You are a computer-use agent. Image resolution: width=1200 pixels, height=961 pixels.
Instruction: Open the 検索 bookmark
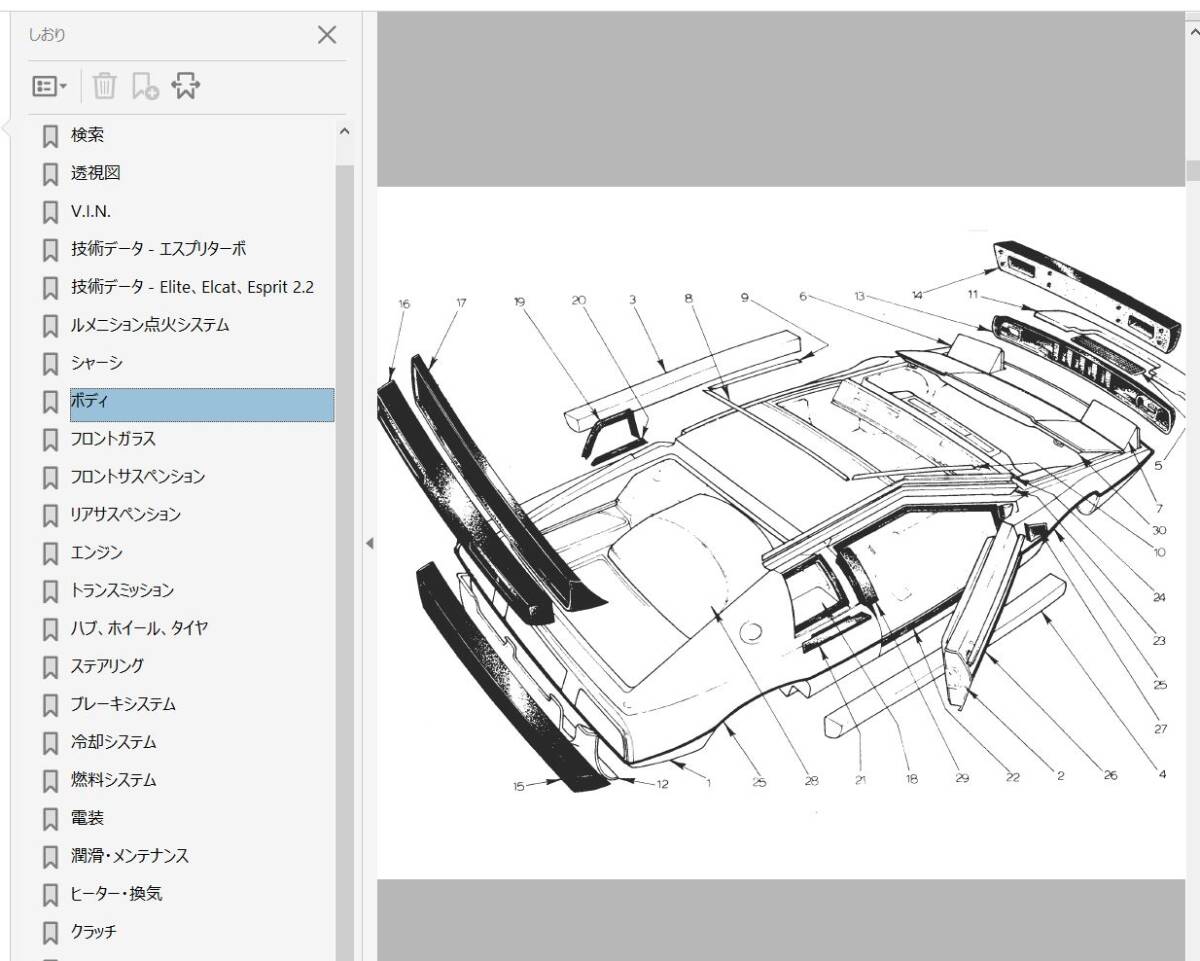coord(87,135)
